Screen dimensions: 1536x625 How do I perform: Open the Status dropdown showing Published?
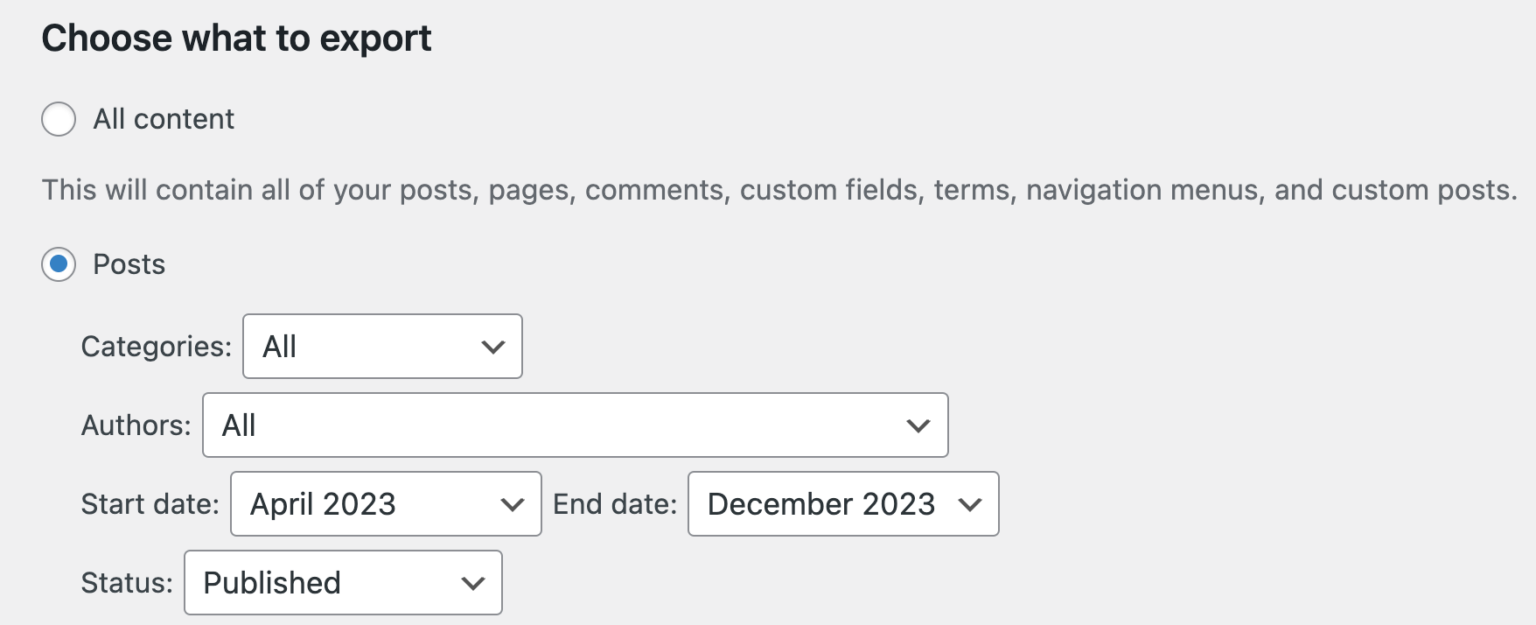tap(343, 583)
